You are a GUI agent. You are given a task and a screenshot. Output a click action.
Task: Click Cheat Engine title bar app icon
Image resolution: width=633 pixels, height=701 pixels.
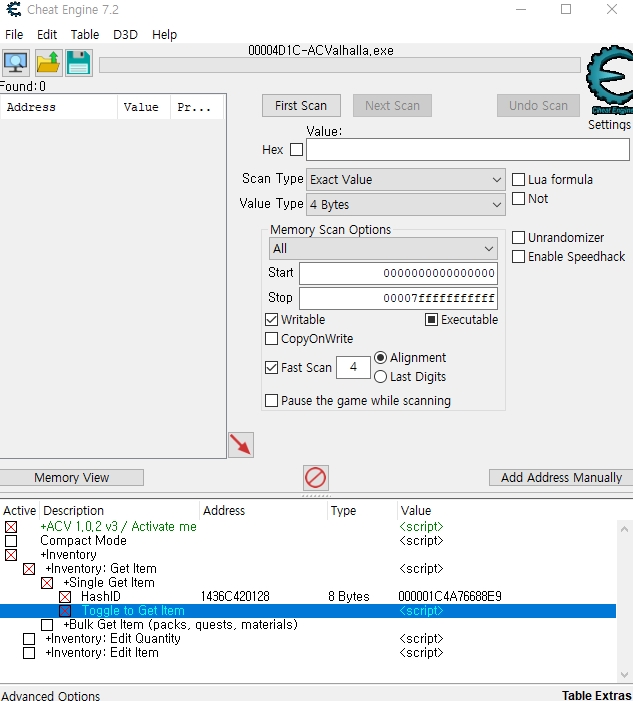pos(14,9)
